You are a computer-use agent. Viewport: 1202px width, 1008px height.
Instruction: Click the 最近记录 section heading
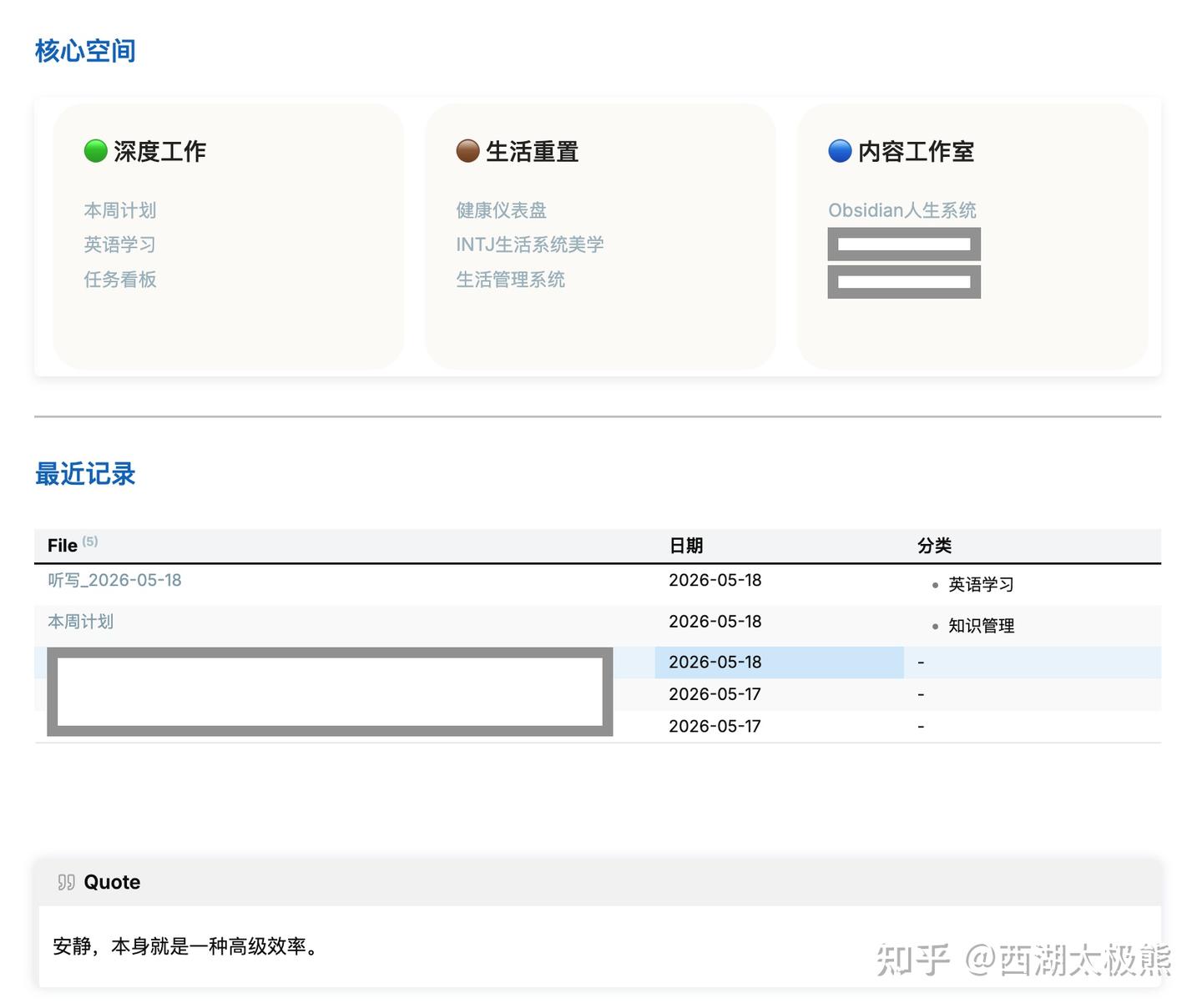click(x=85, y=474)
